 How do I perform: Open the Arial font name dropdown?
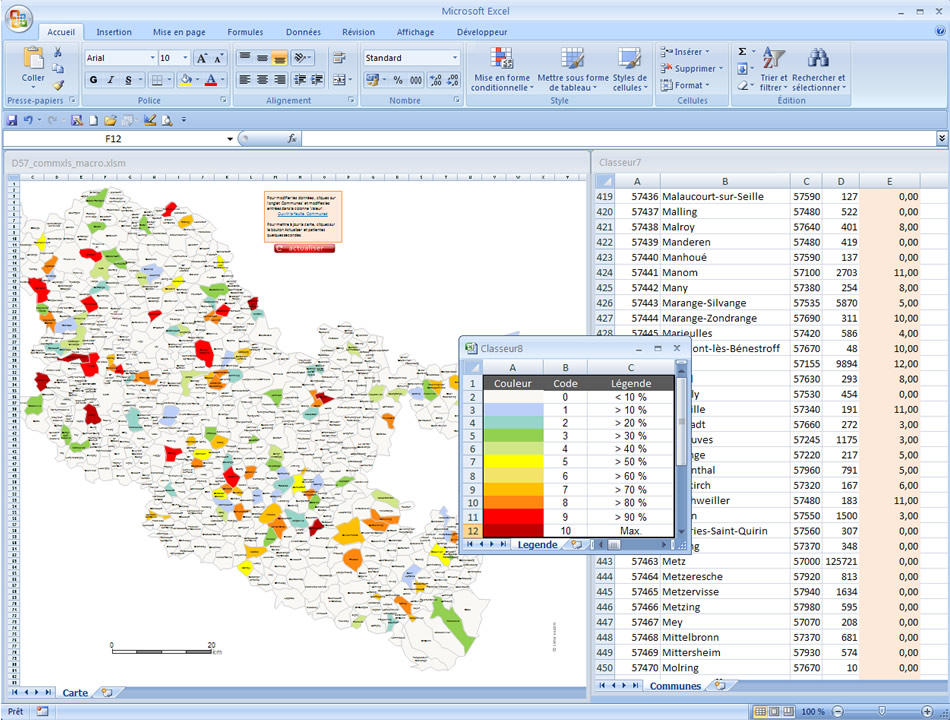tap(153, 58)
